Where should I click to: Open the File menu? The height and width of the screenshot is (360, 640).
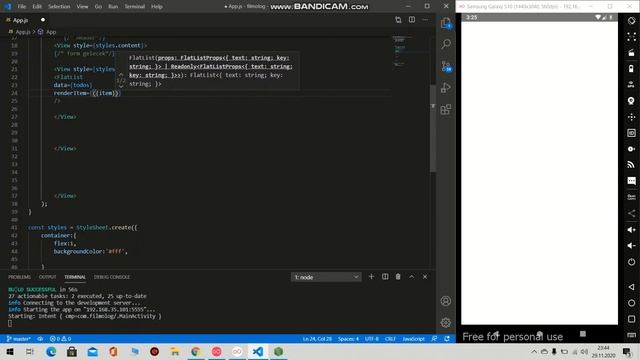pyautogui.click(x=22, y=7)
